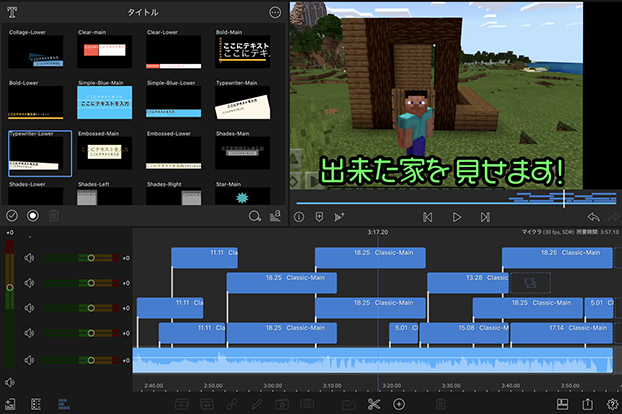Jump to previous edit point
Viewport: 622px width, 414px height.
428,217
